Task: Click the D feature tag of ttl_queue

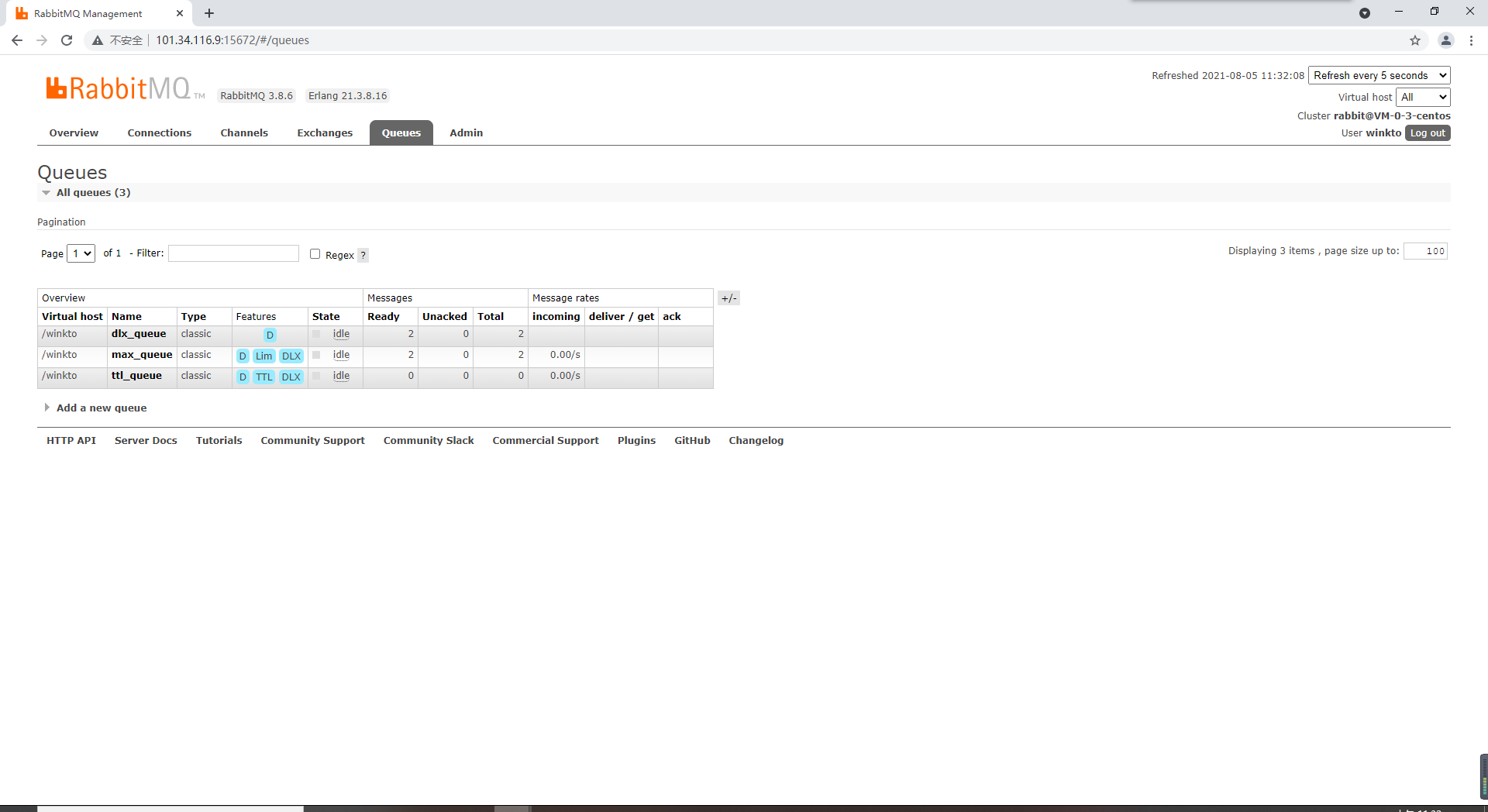Action: 243,377
